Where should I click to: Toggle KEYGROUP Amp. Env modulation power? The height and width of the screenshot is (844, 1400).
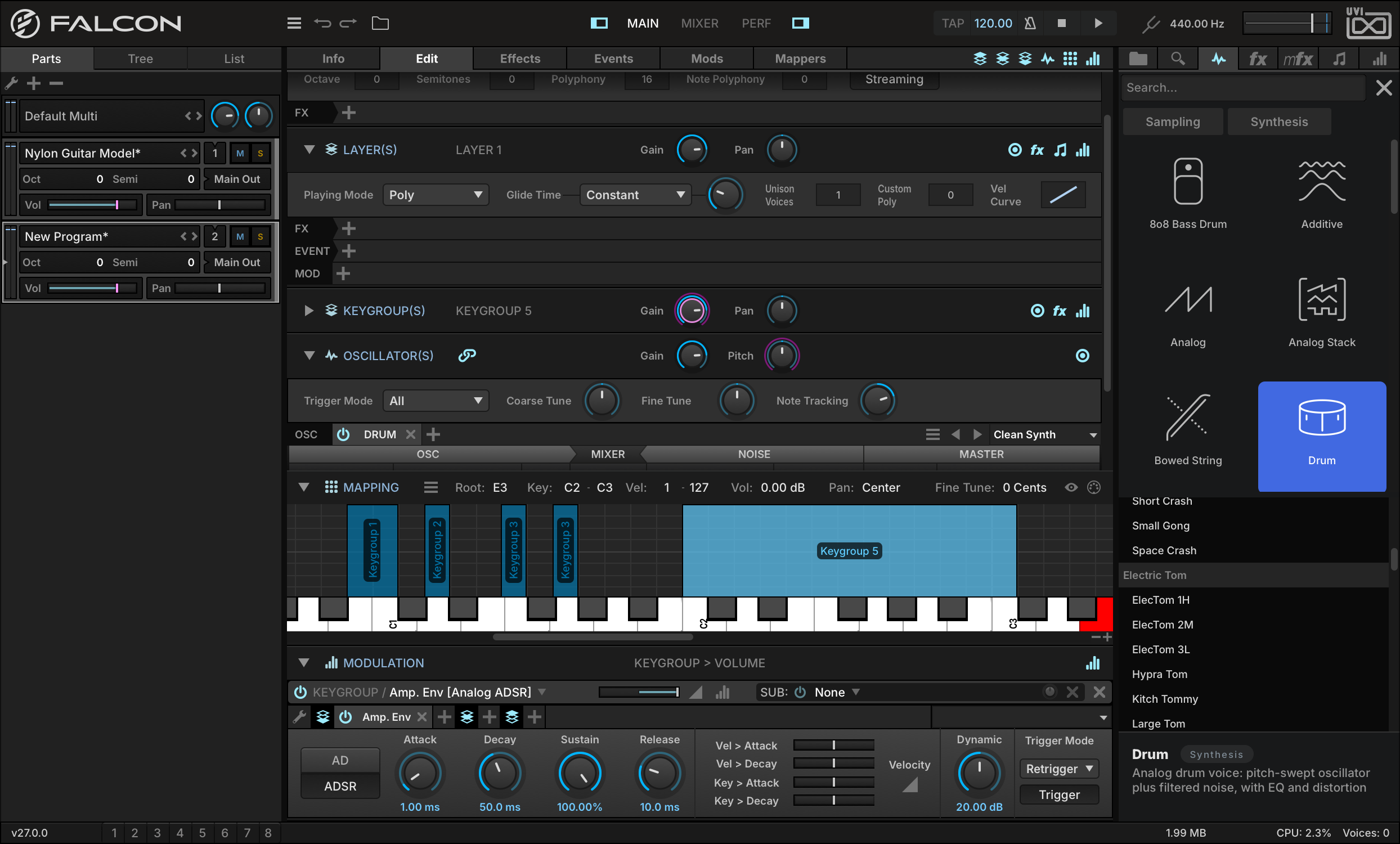click(x=300, y=692)
